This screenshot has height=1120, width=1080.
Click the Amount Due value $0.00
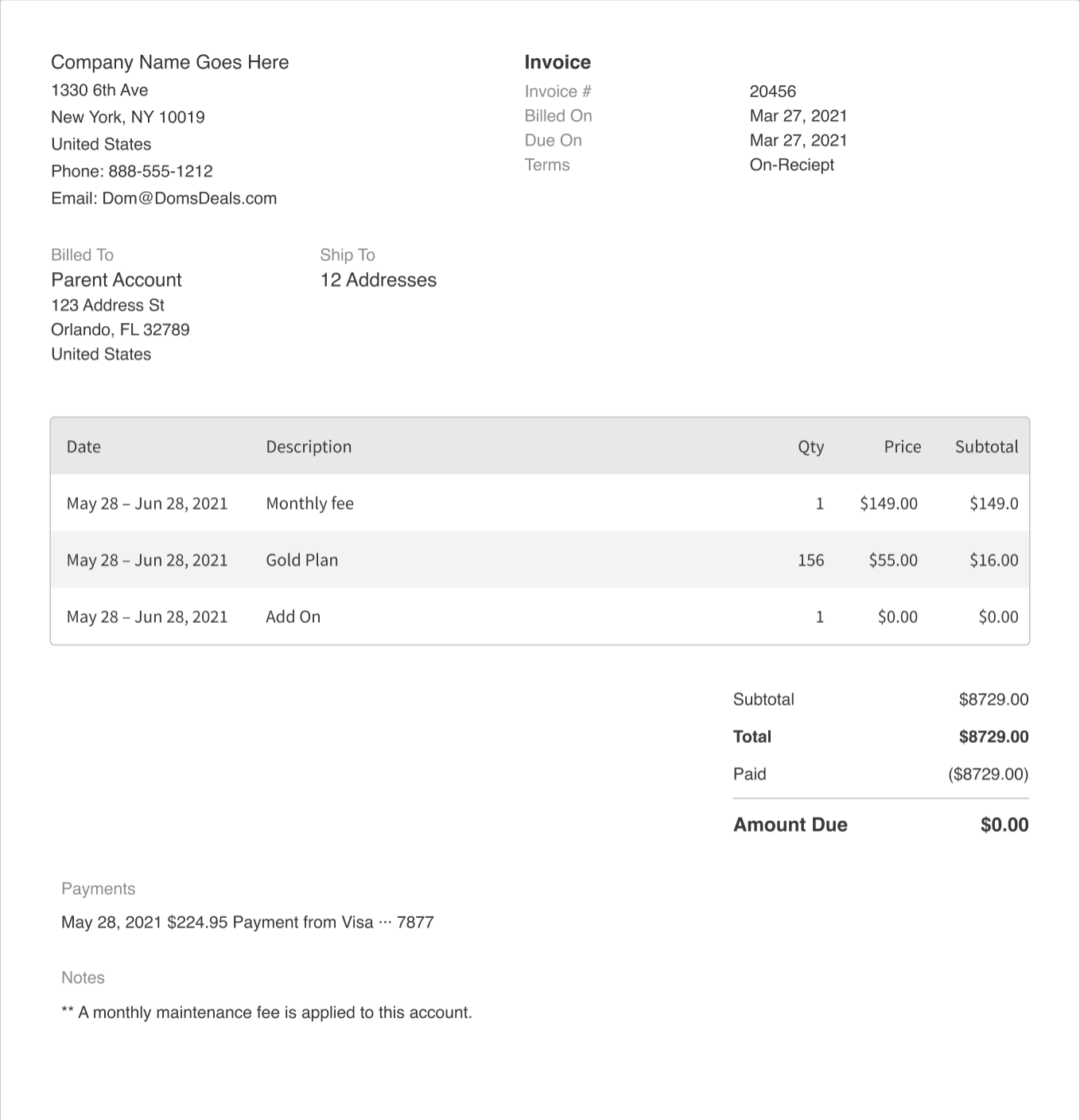pos(1004,825)
